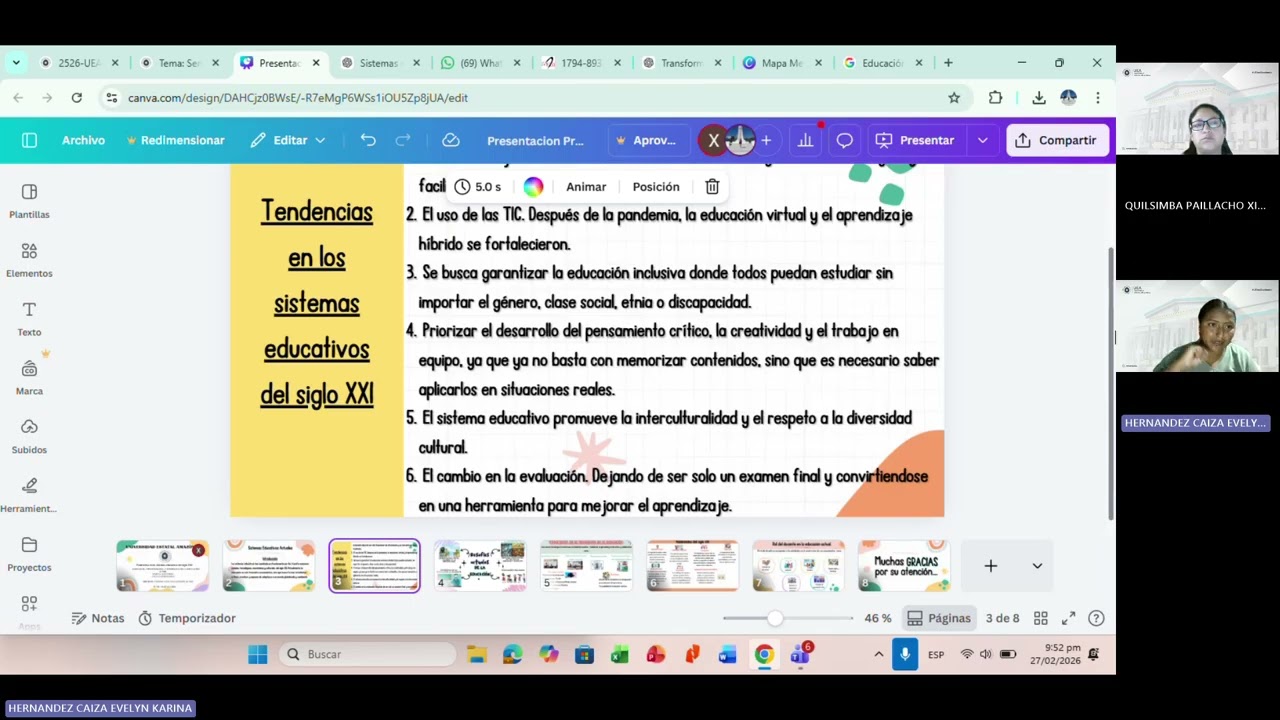Image resolution: width=1280 pixels, height=720 pixels.
Task: Expand the tab search dropdown arrow
Action: 16,63
